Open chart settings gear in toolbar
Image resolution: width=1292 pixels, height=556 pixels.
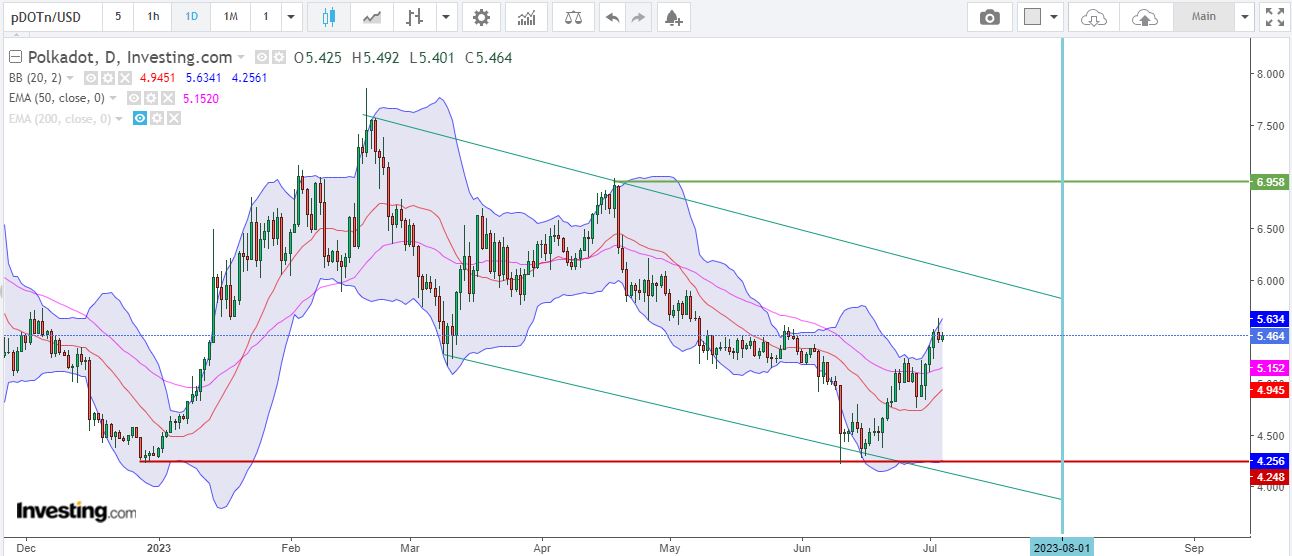[482, 17]
